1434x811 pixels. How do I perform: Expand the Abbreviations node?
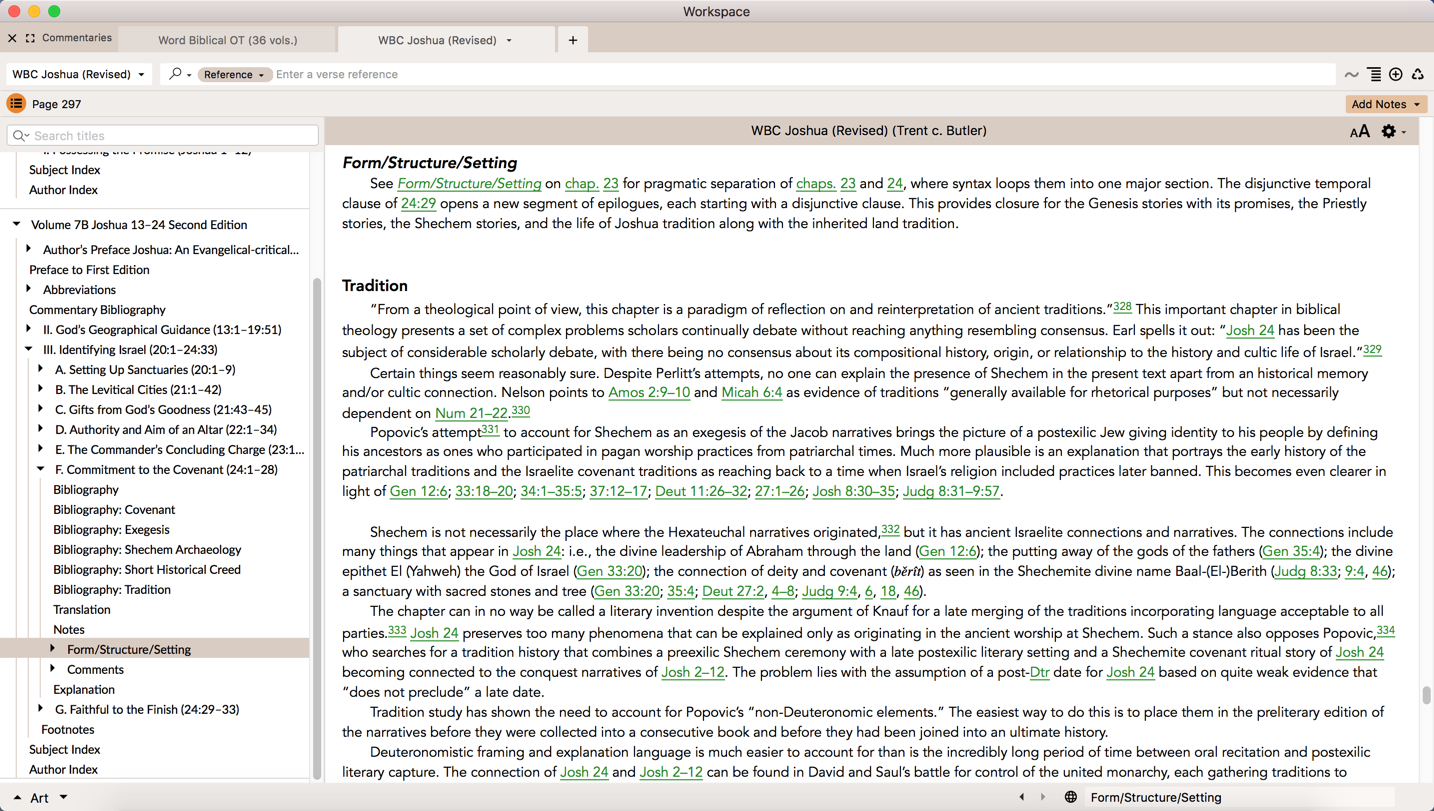coord(28,289)
